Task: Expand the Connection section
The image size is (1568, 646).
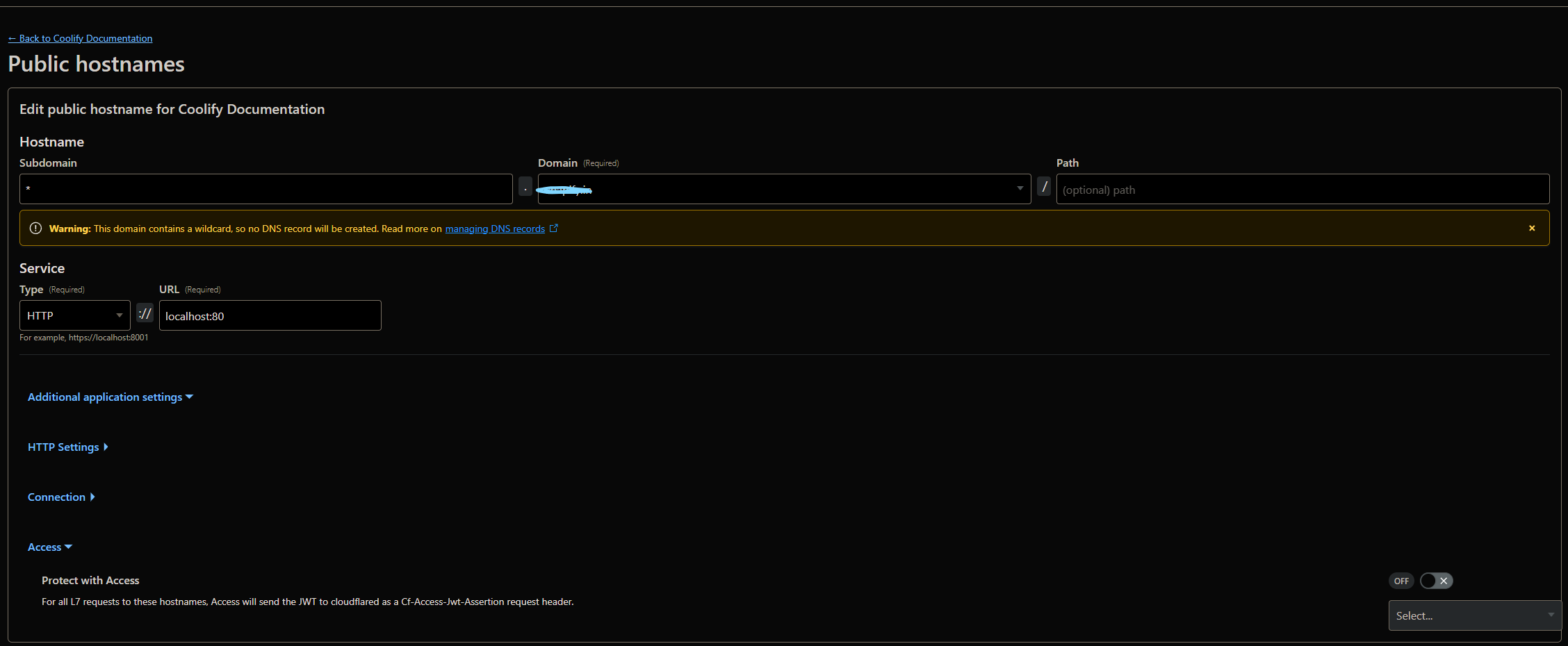Action: click(x=61, y=497)
